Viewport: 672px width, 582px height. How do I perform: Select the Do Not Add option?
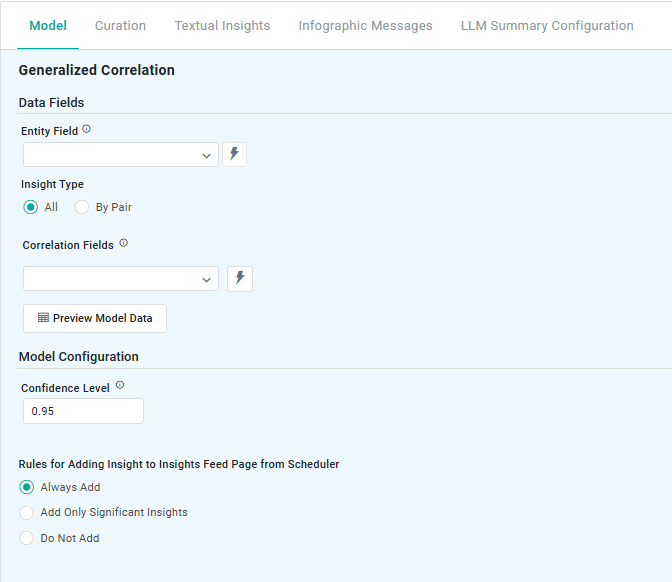point(27,538)
